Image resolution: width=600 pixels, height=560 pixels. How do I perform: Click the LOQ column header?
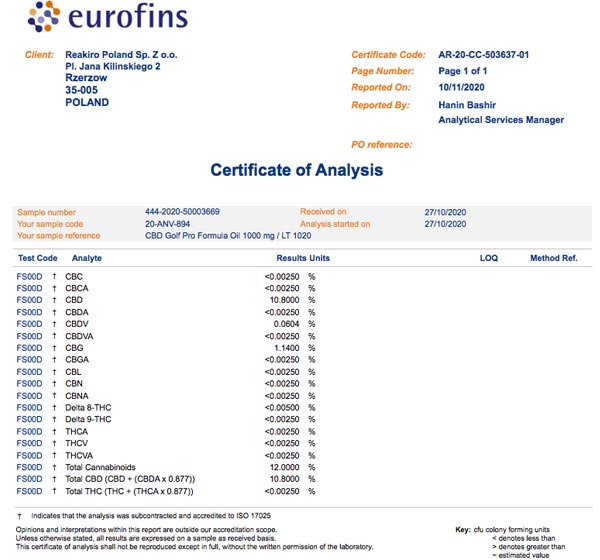click(489, 258)
